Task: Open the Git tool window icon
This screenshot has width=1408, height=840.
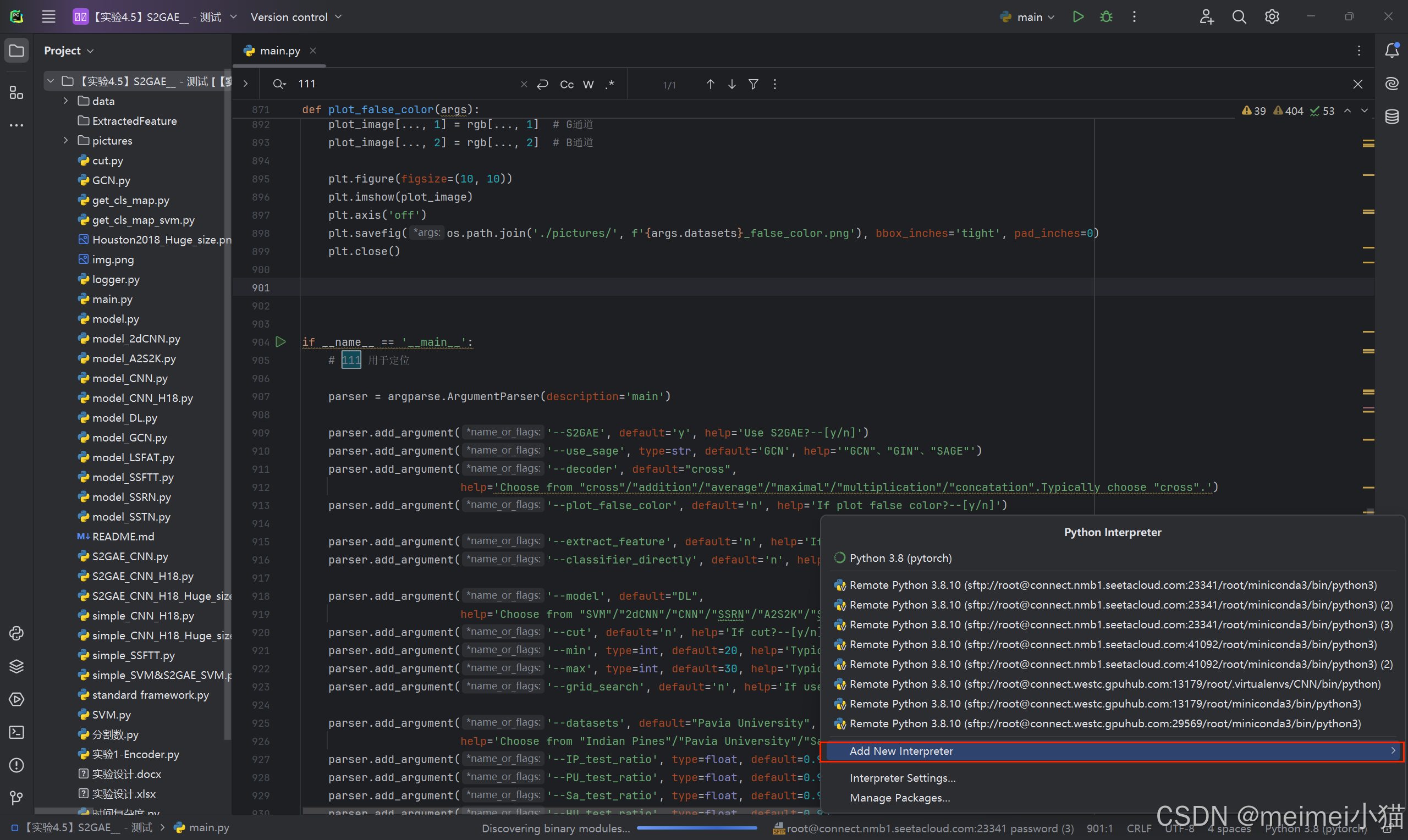Action: click(16, 798)
